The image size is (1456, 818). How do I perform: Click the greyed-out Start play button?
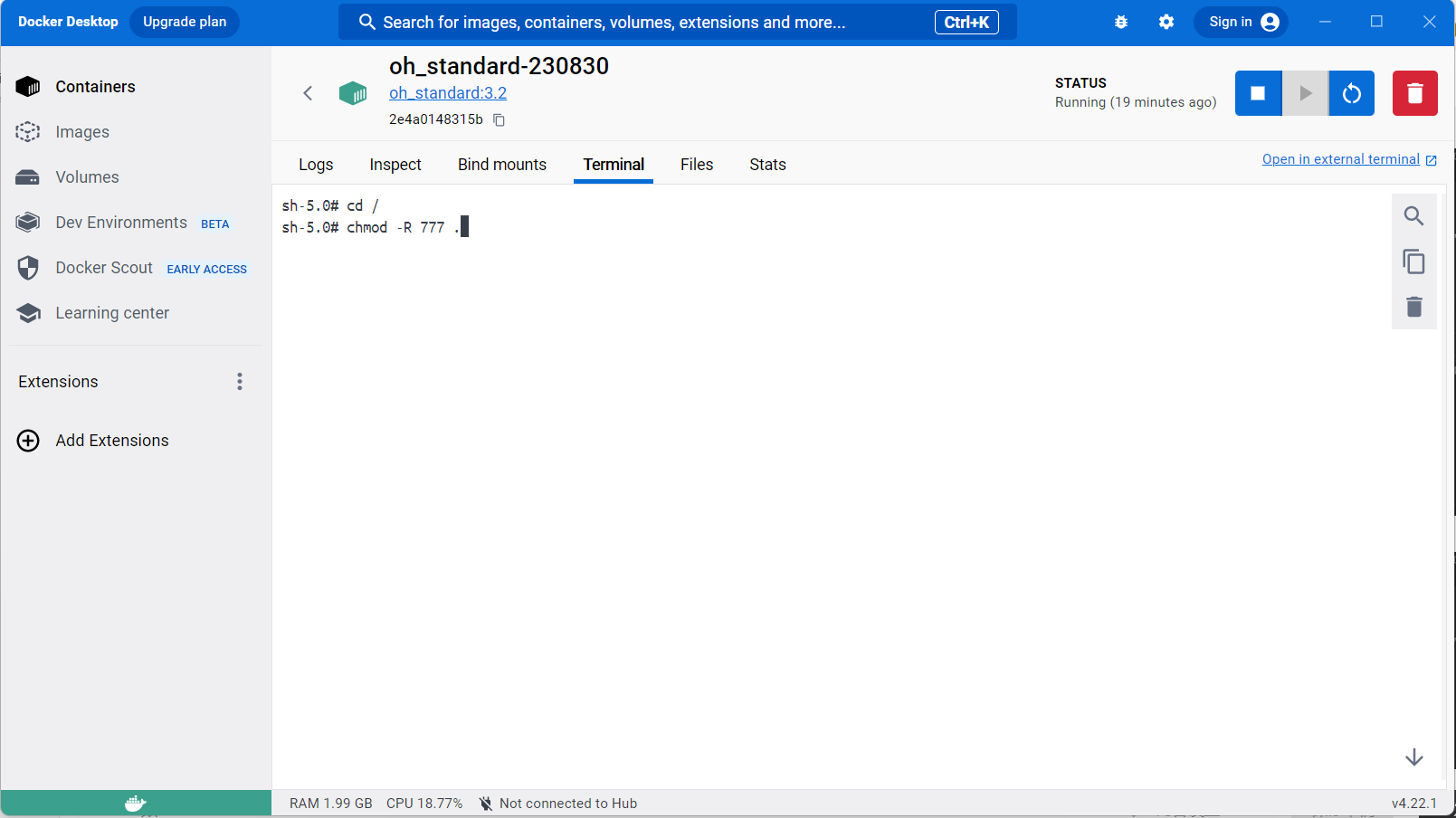pos(1305,93)
